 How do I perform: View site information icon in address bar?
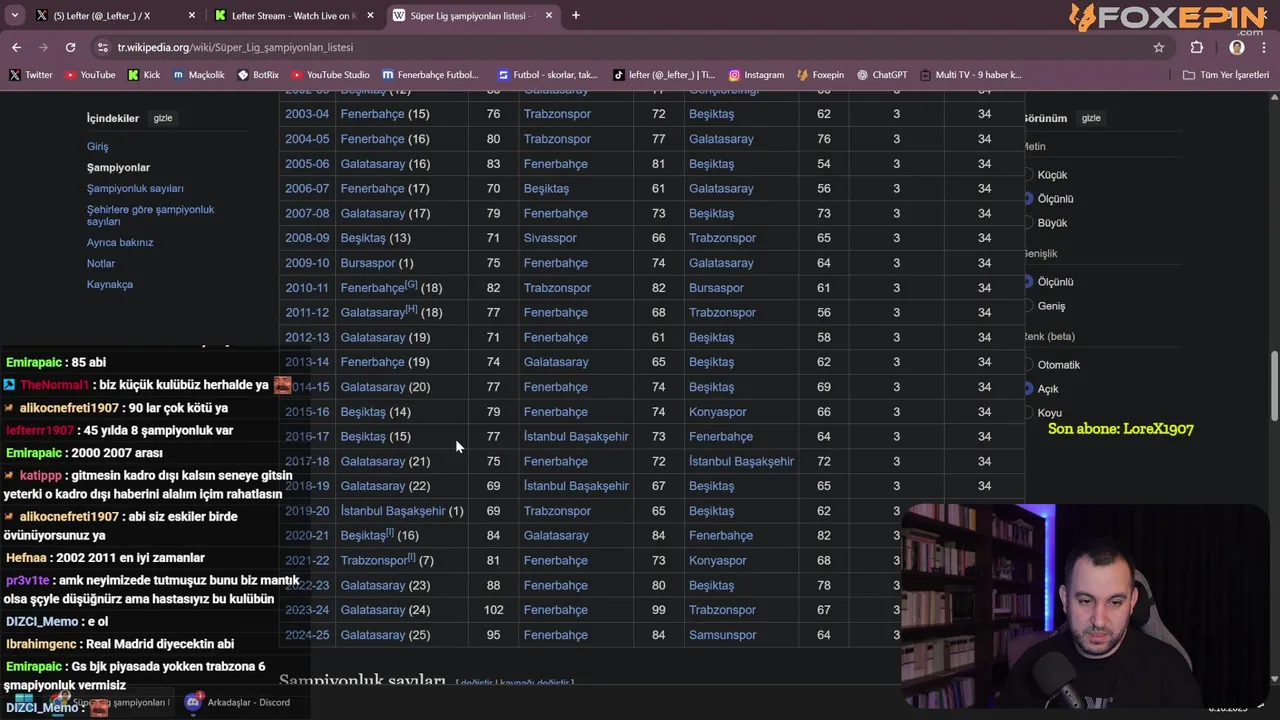(102, 47)
